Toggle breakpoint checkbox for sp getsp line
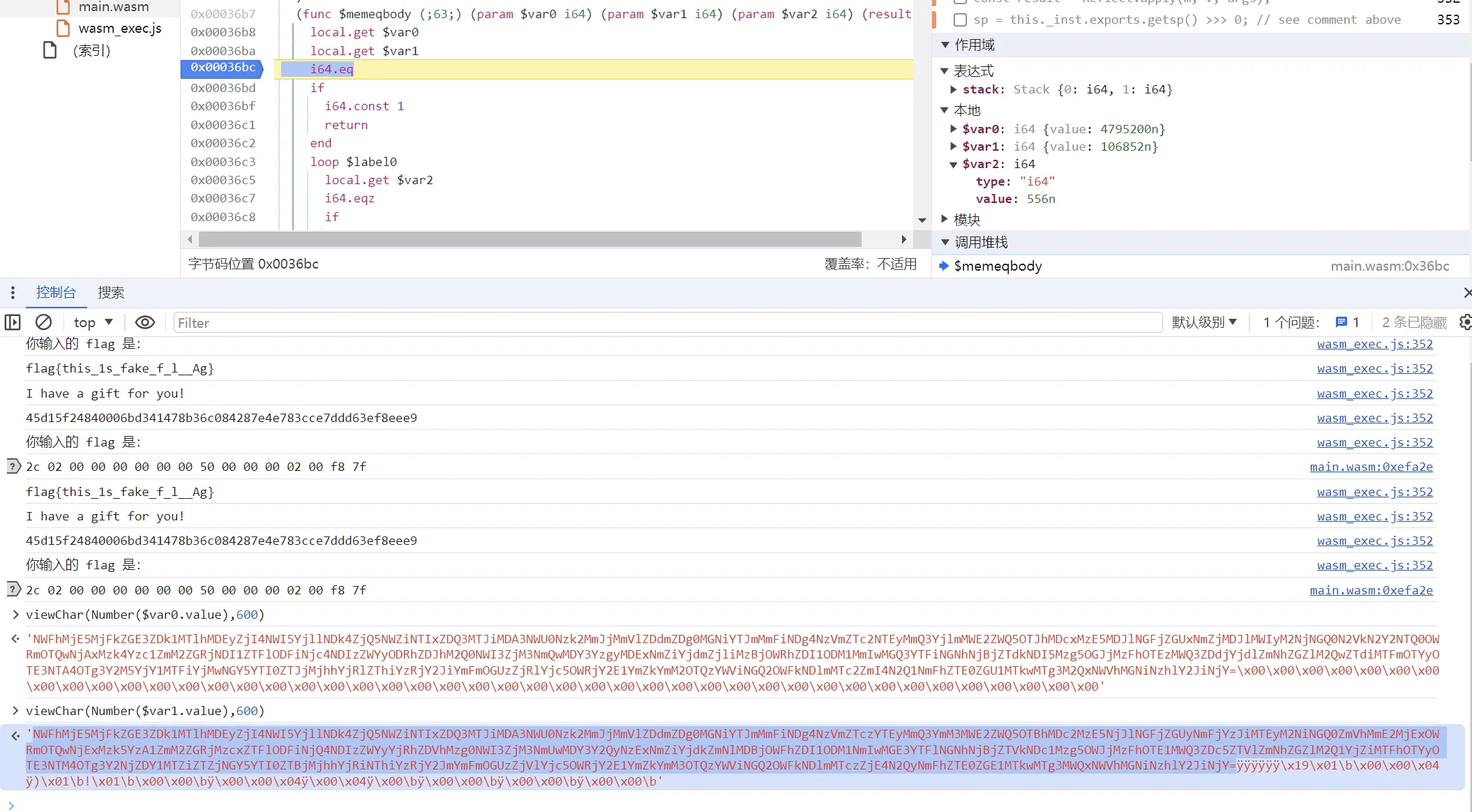This screenshot has height=812, width=1472. pos(961,20)
